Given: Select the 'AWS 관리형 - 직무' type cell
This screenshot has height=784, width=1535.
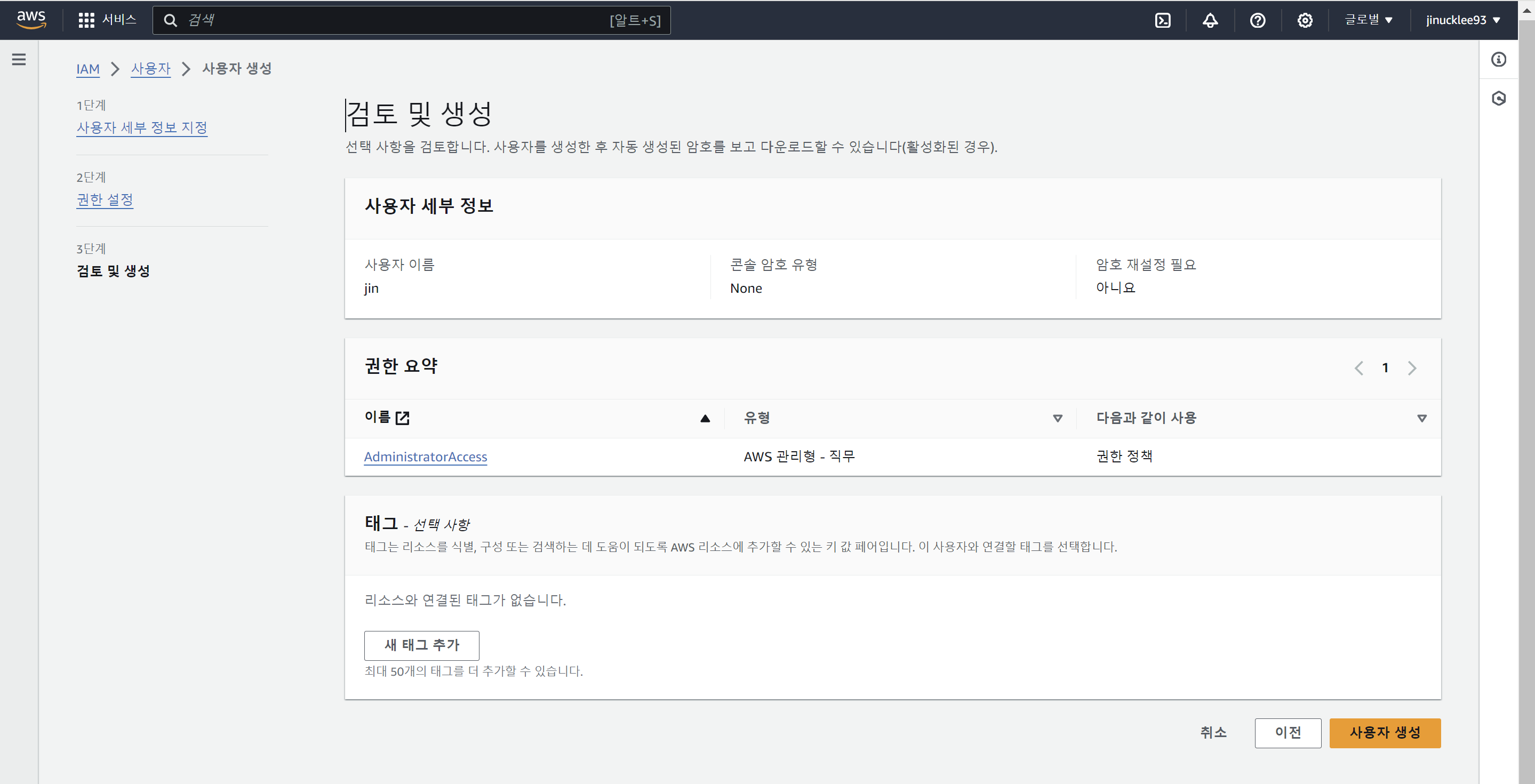Looking at the screenshot, I should coord(799,457).
